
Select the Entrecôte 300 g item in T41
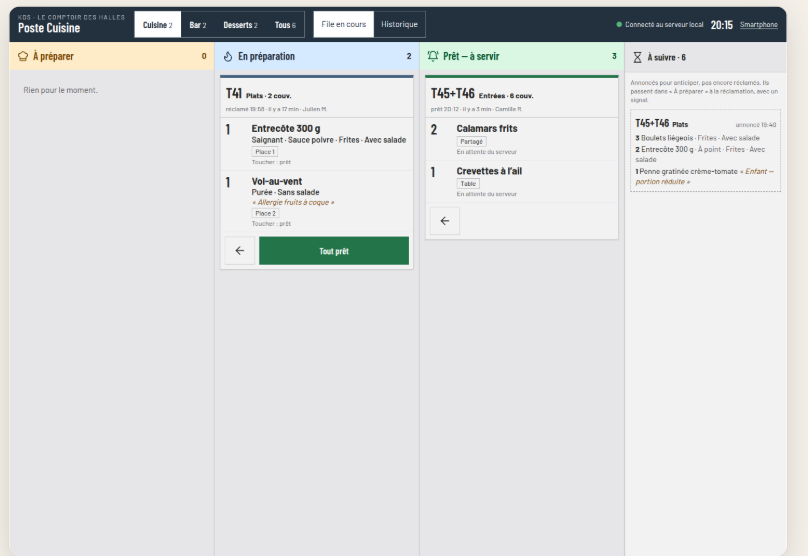317,144
